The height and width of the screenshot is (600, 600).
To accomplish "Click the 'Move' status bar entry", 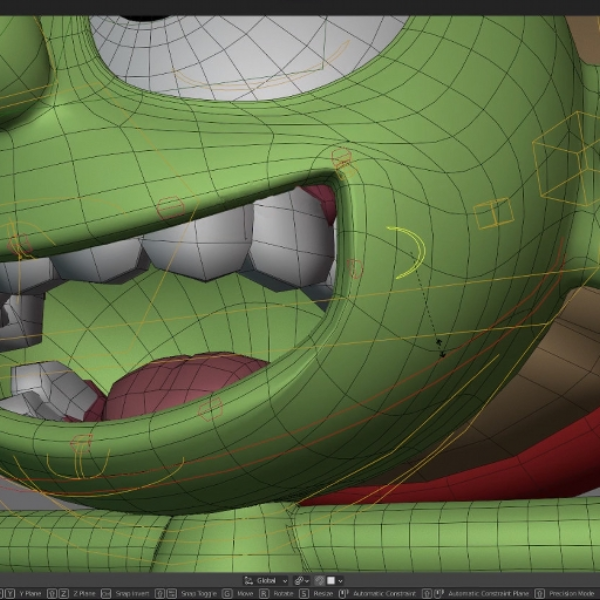I will point(245,594).
